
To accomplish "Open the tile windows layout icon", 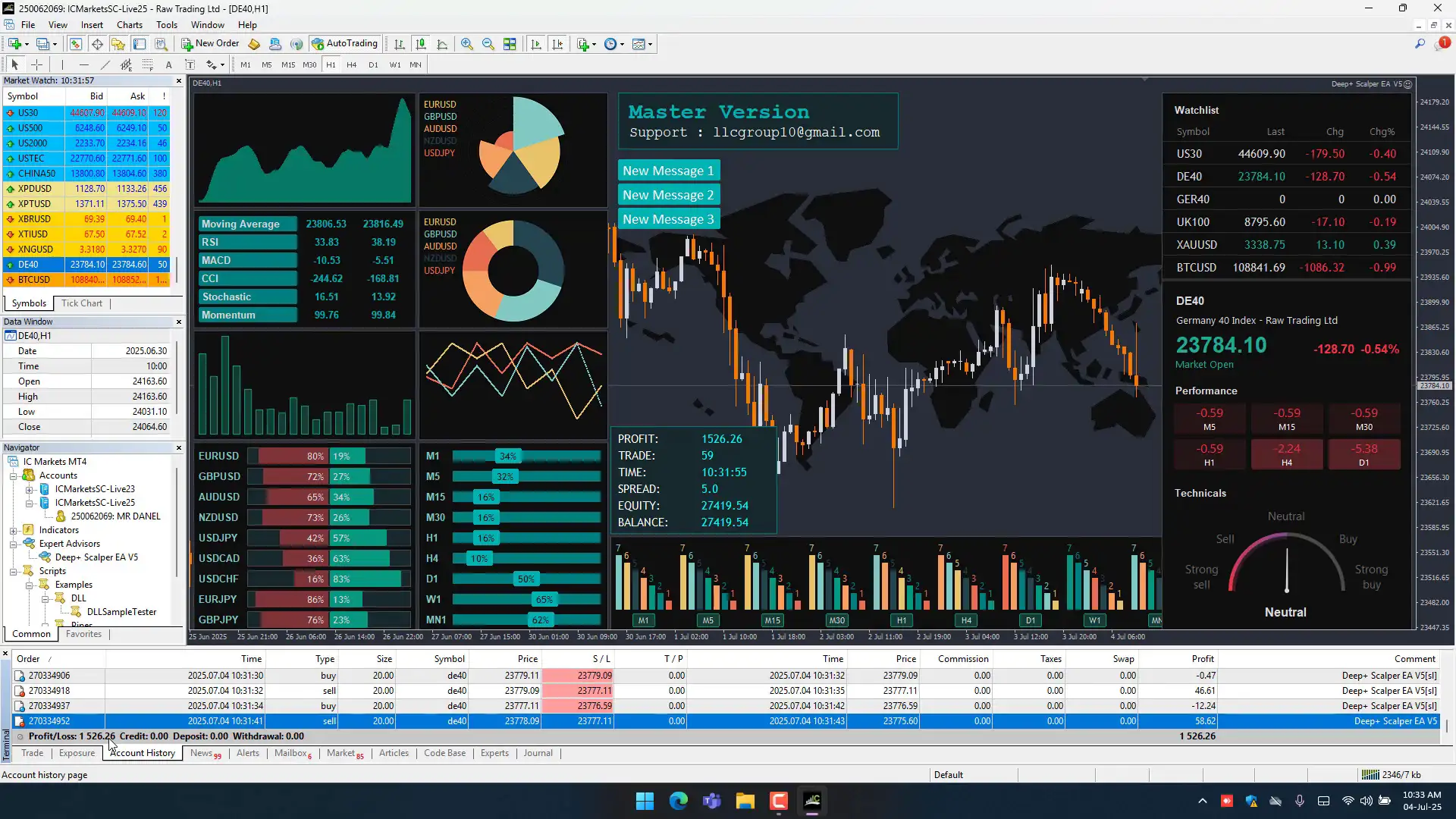I will coord(510,44).
